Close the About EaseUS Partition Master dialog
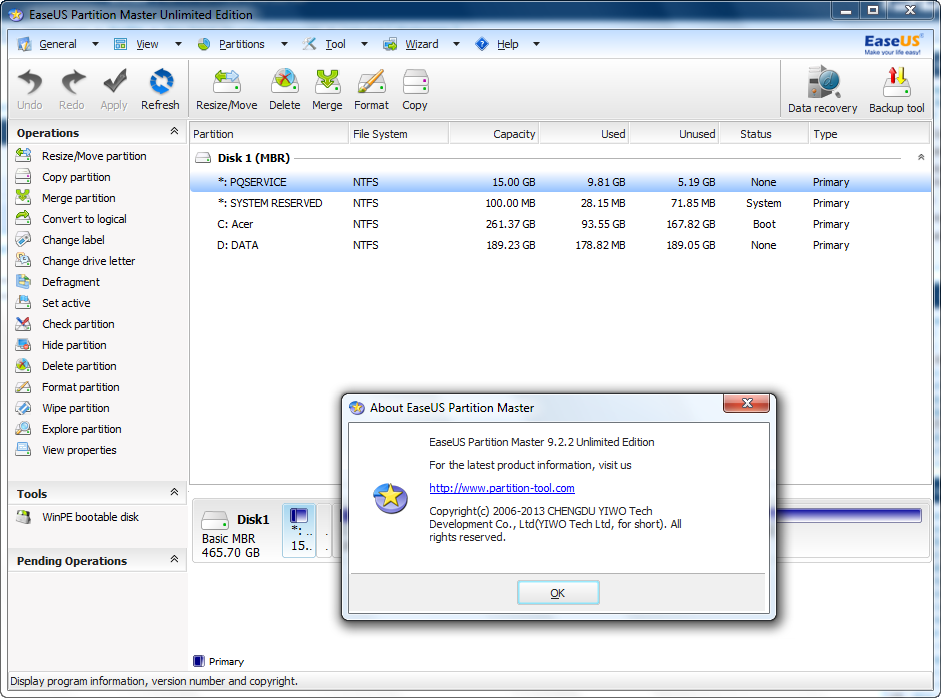The height and width of the screenshot is (698, 941). pos(747,403)
